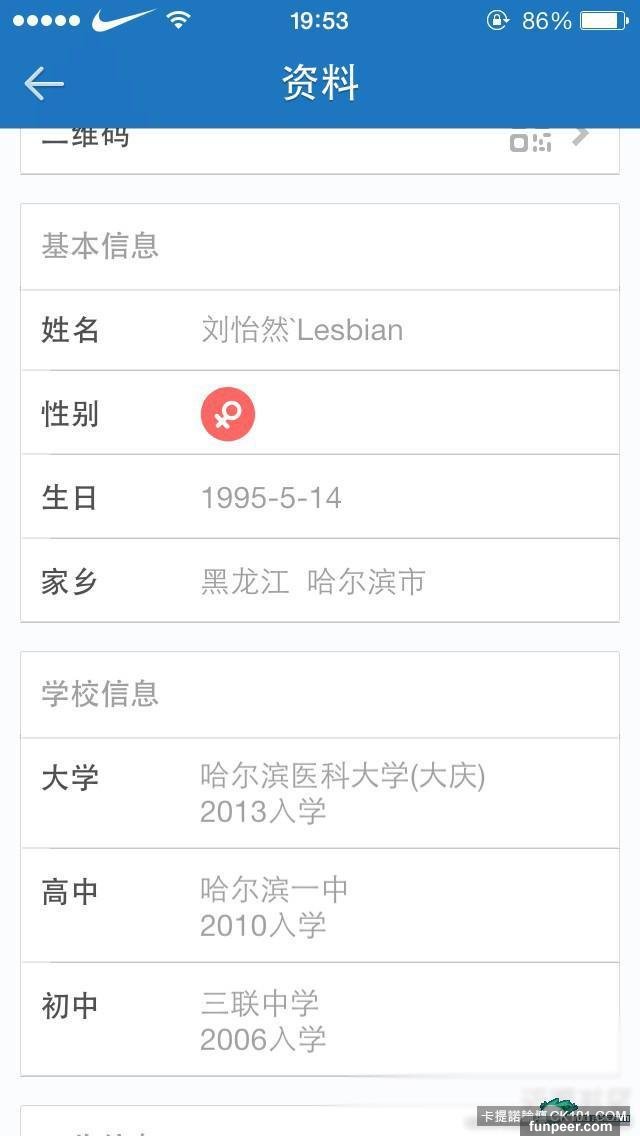The height and width of the screenshot is (1136, 640).
Task: Tap the QR code icon
Action: click(x=531, y=141)
